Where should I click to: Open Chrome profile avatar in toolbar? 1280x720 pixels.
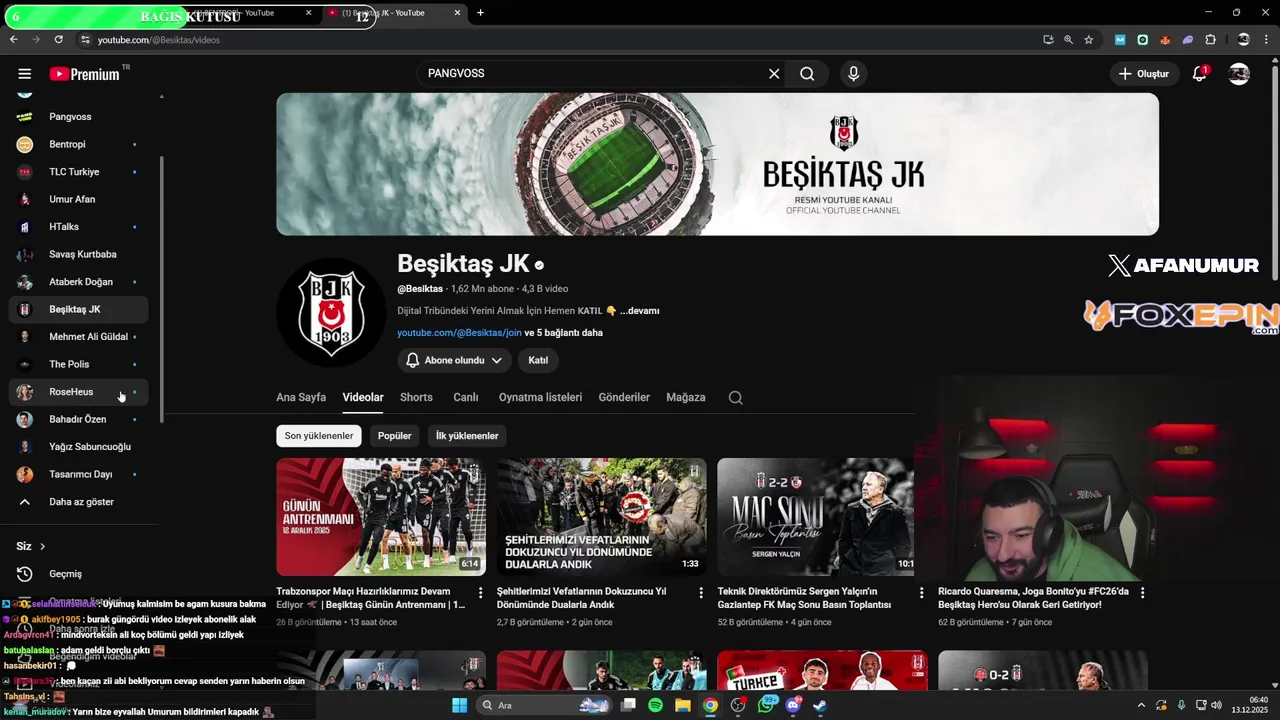point(1243,40)
